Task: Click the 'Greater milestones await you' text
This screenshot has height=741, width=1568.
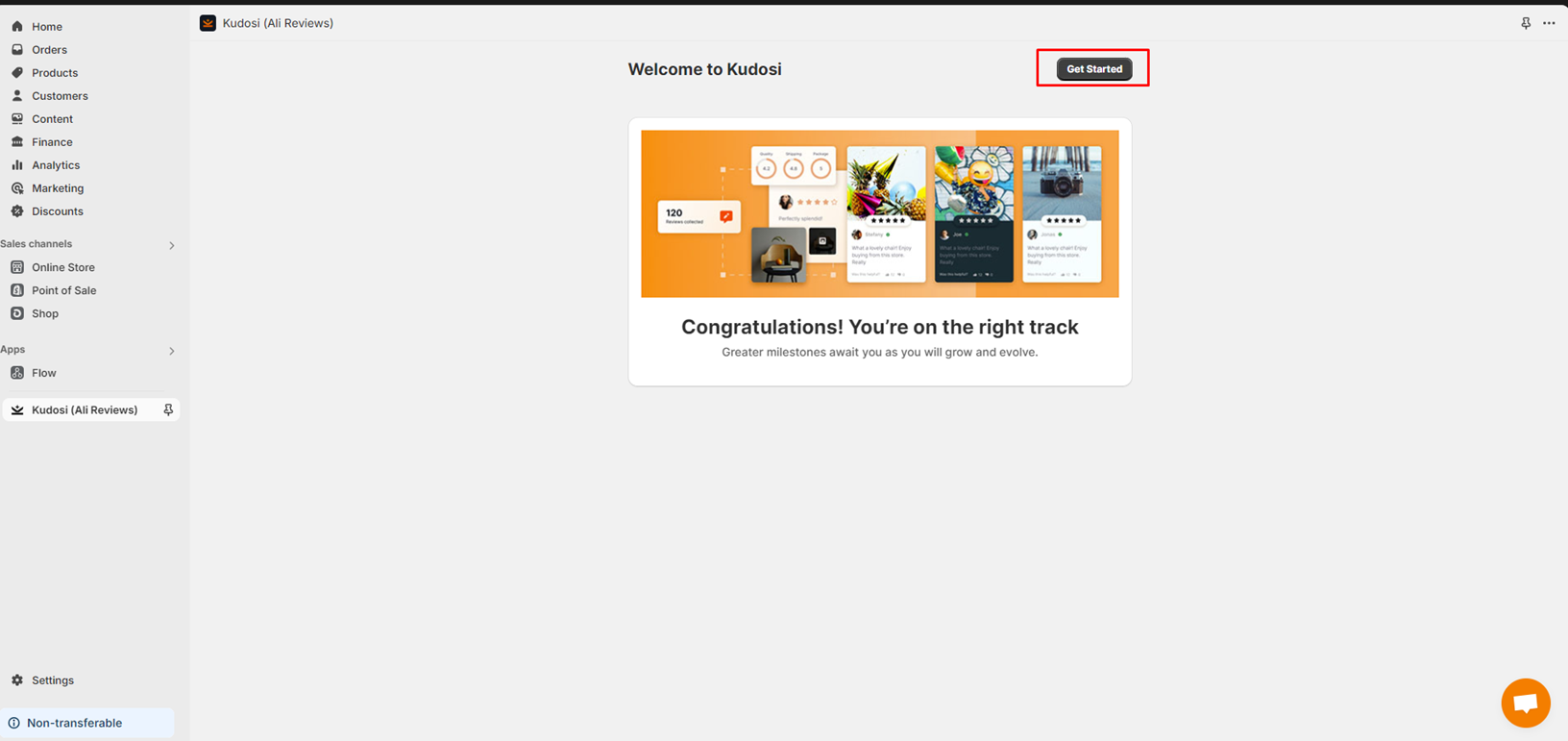Action: [880, 352]
